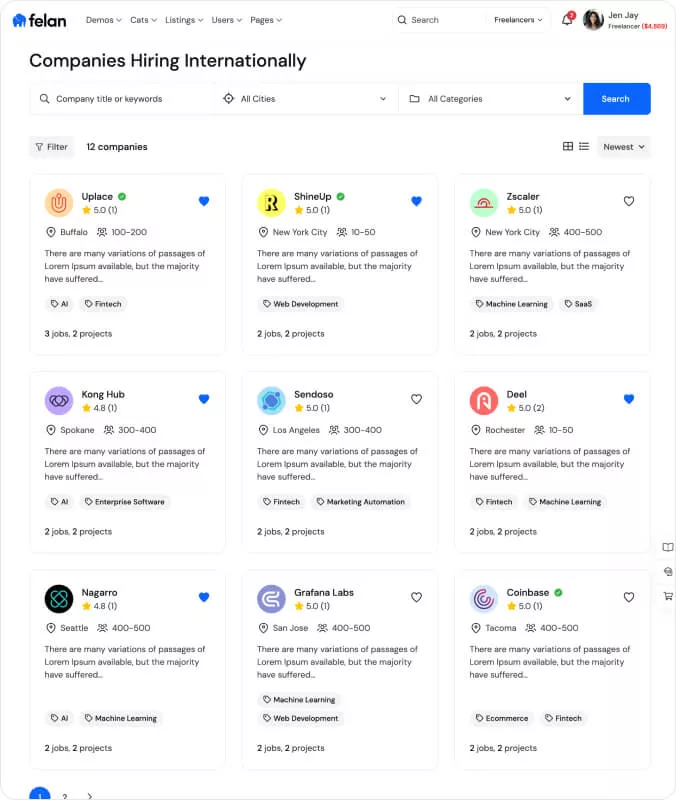Open the Newest sort dropdown
The image size is (676, 800).
pyautogui.click(x=624, y=147)
